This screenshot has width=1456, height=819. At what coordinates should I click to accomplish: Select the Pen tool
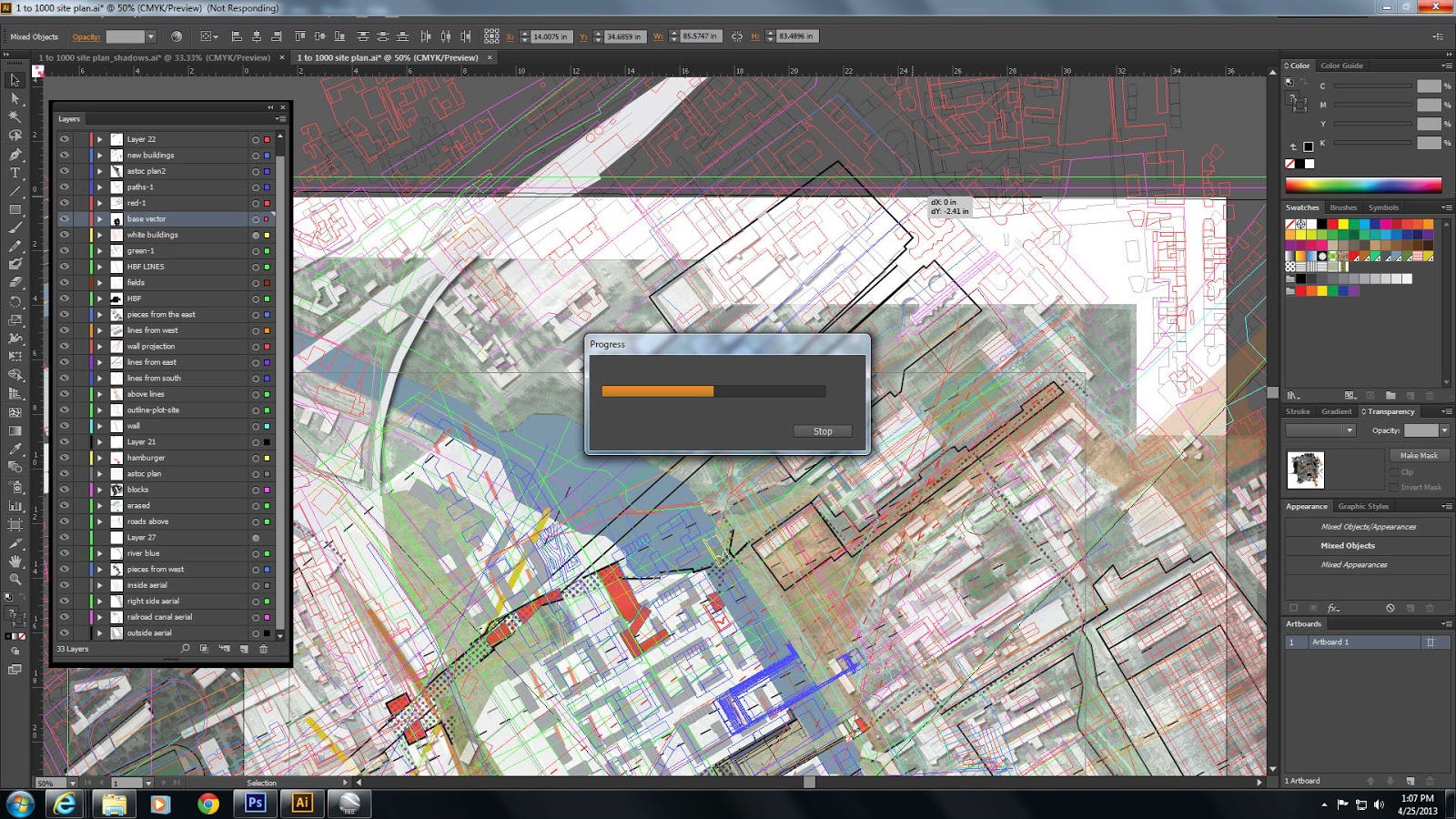[15, 154]
